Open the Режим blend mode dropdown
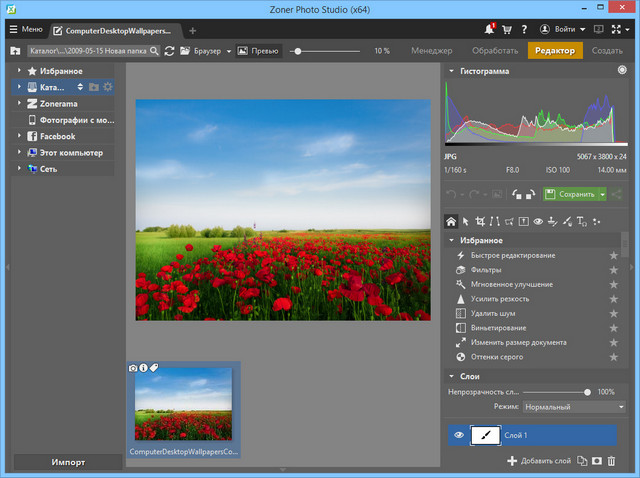 coord(575,407)
